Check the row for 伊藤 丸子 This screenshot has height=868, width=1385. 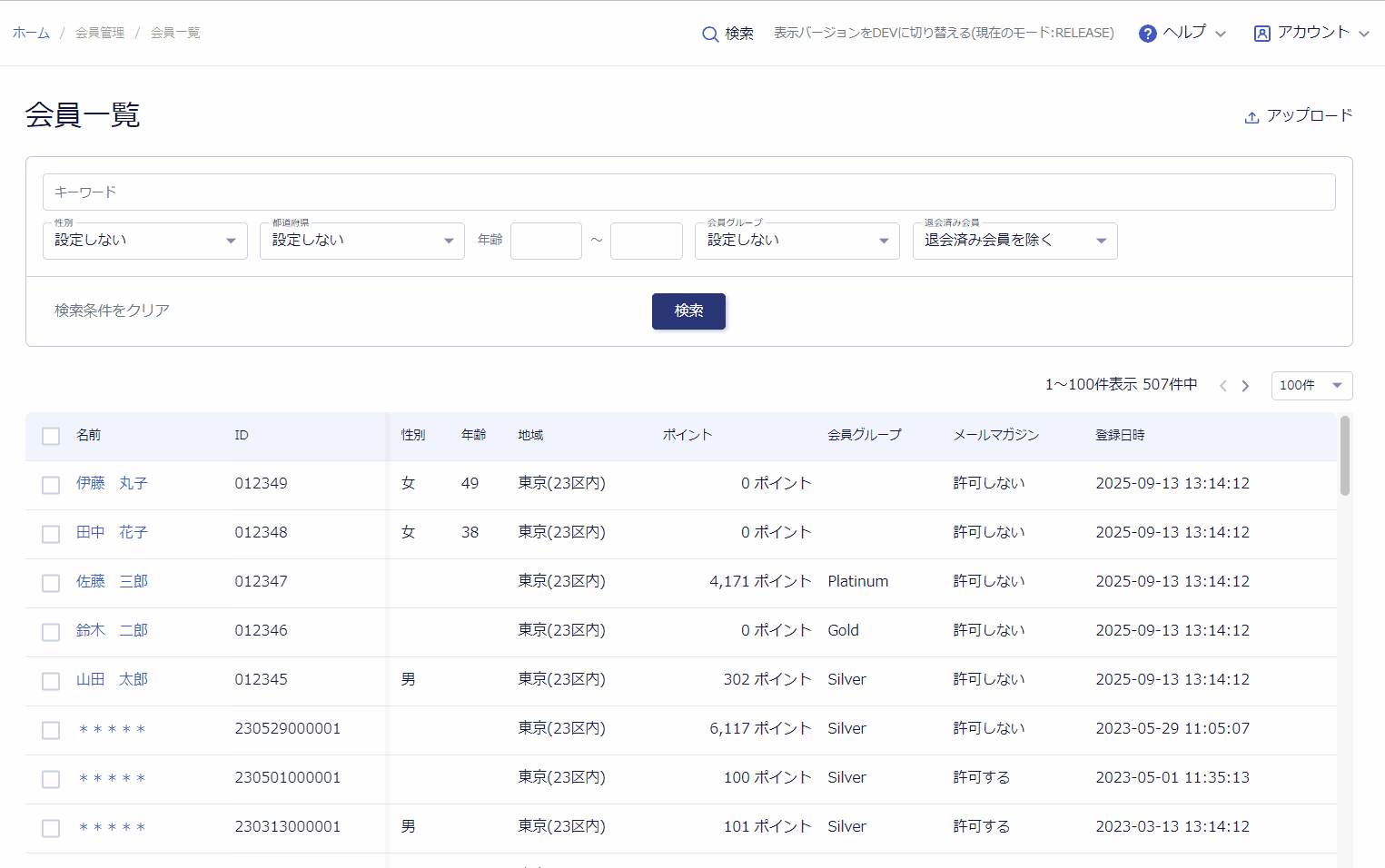click(51, 485)
